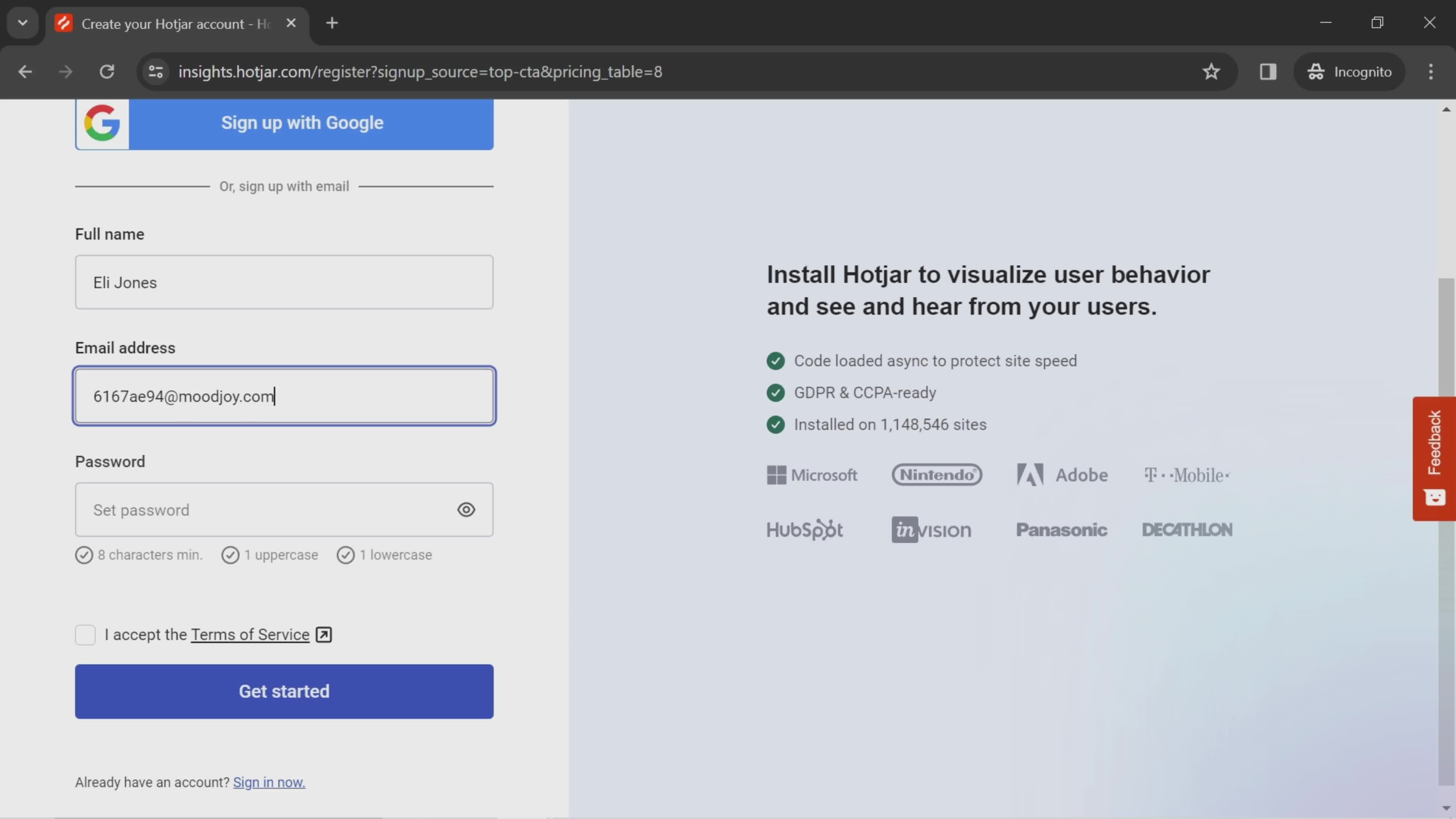Open the Terms of Service link
1456x819 pixels.
pyautogui.click(x=250, y=635)
